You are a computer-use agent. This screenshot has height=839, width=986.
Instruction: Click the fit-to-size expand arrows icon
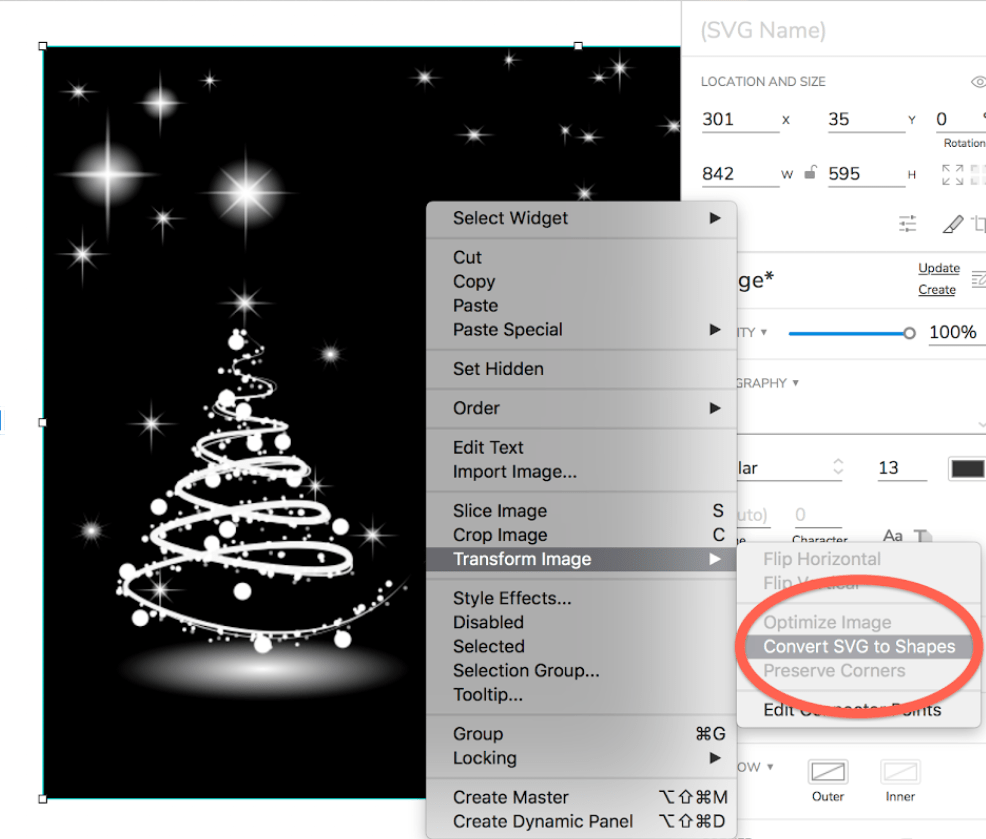click(953, 174)
